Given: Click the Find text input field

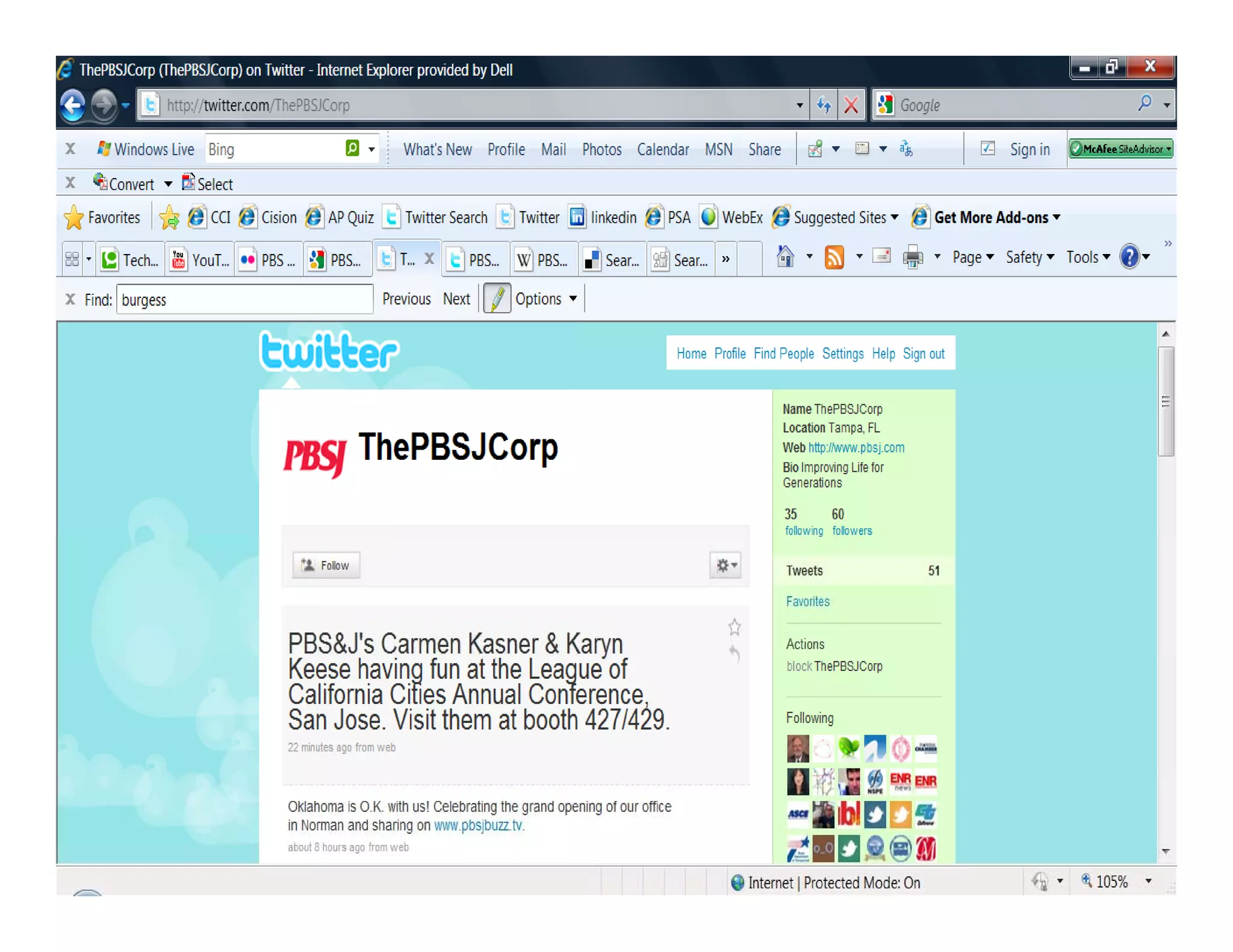Looking at the screenshot, I should (x=244, y=300).
